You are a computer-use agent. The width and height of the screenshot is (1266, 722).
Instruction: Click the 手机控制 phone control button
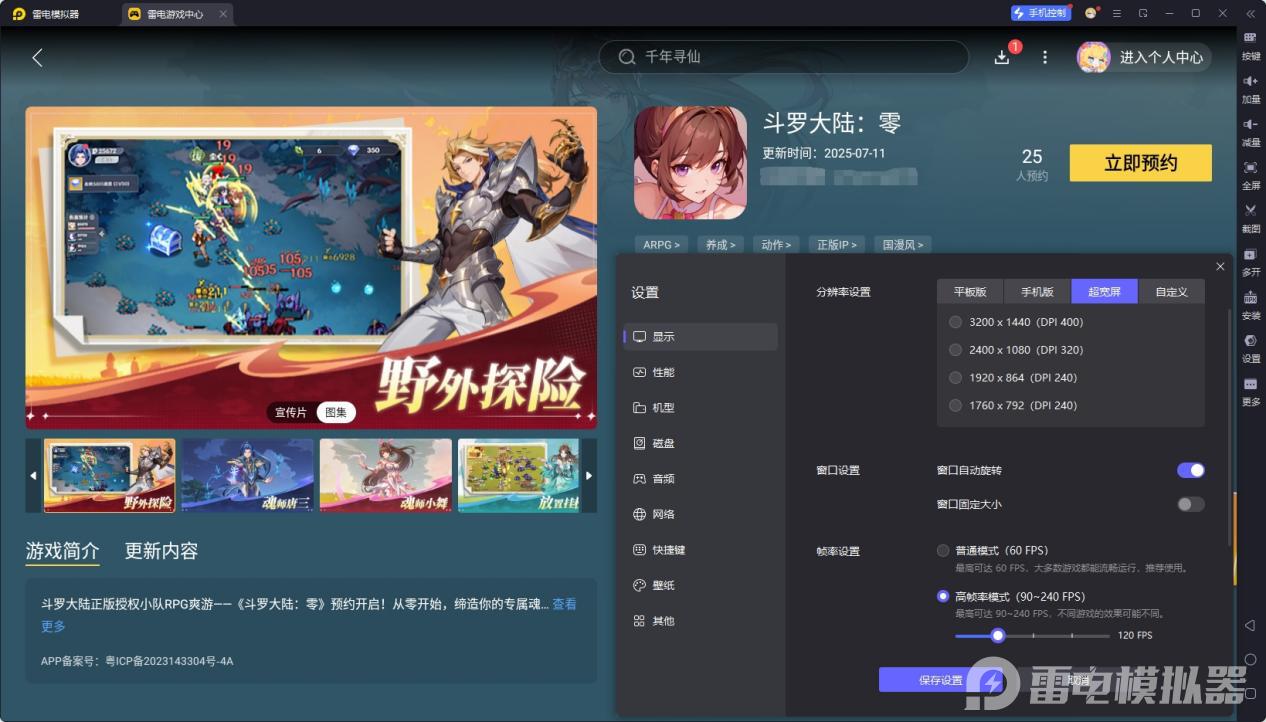coord(1040,13)
